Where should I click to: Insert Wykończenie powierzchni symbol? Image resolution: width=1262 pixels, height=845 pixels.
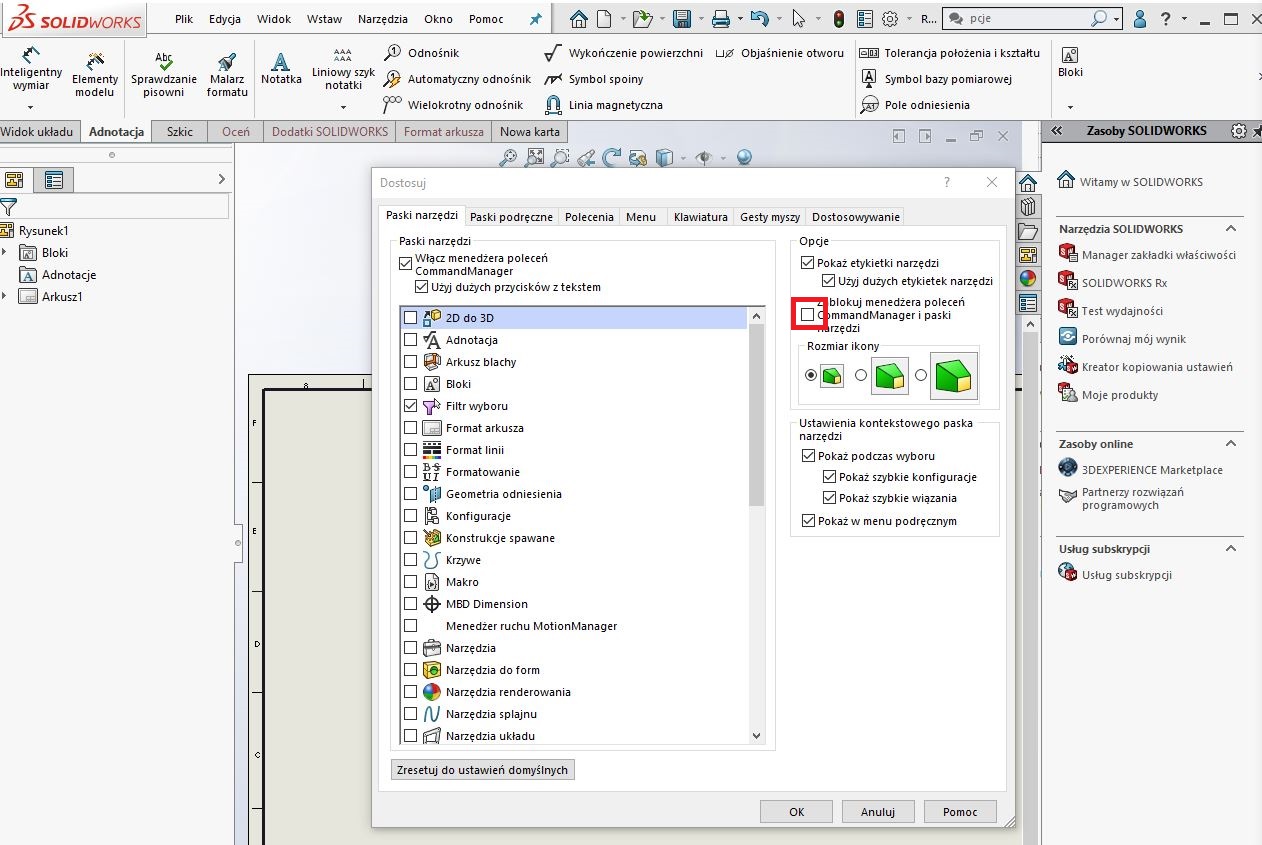(623, 53)
